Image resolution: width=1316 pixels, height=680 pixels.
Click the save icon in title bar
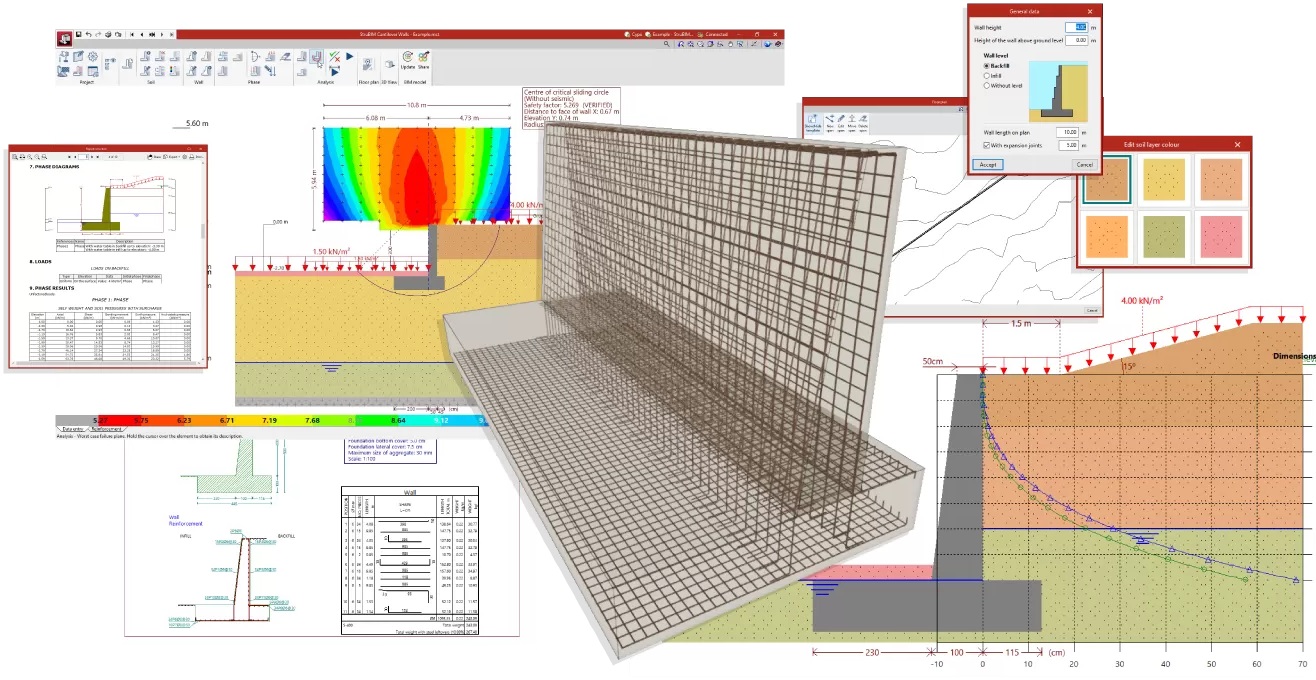pos(78,34)
